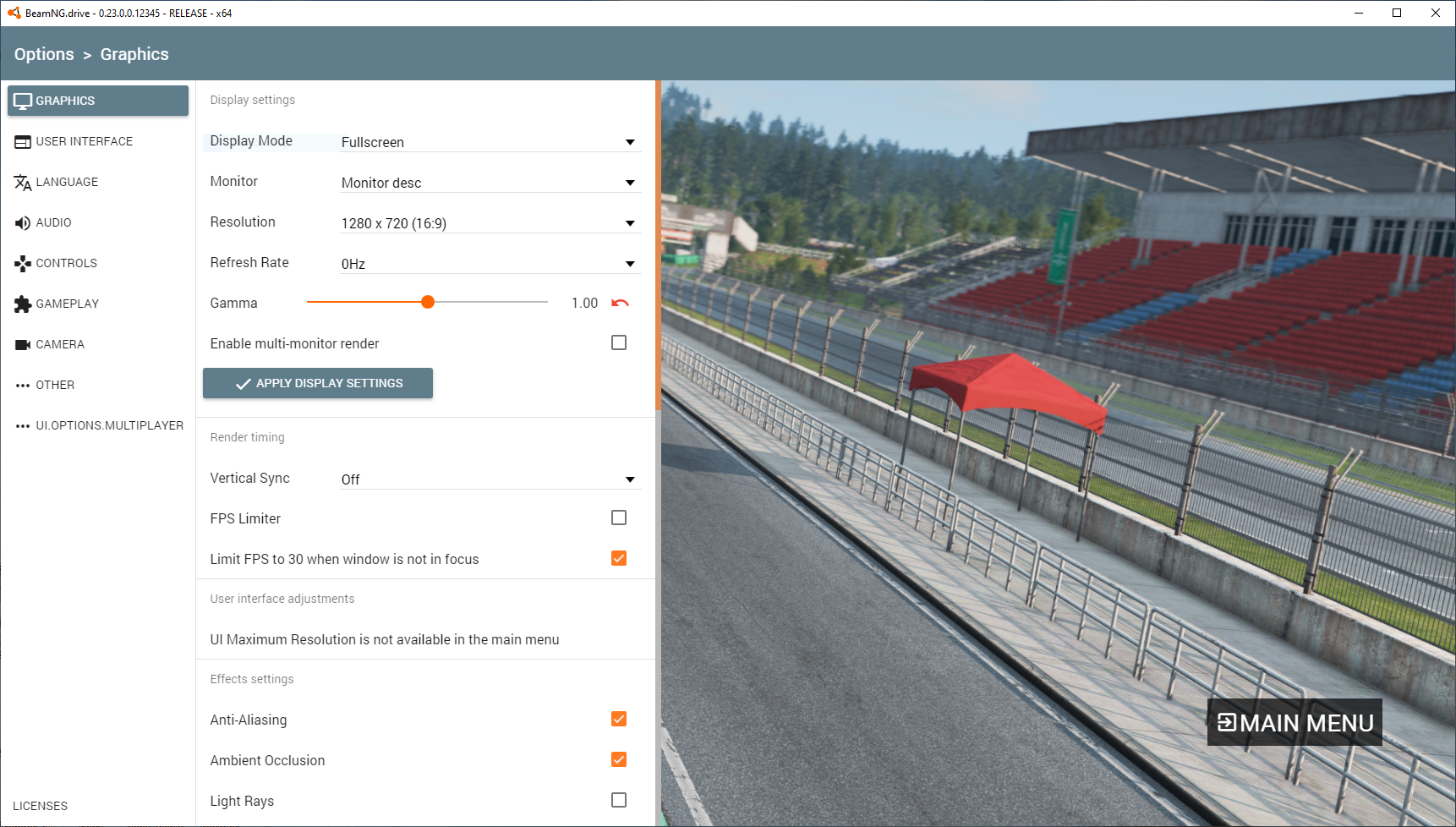This screenshot has height=827, width=1456.
Task: Click the Audio speaker icon
Action: pyautogui.click(x=23, y=223)
